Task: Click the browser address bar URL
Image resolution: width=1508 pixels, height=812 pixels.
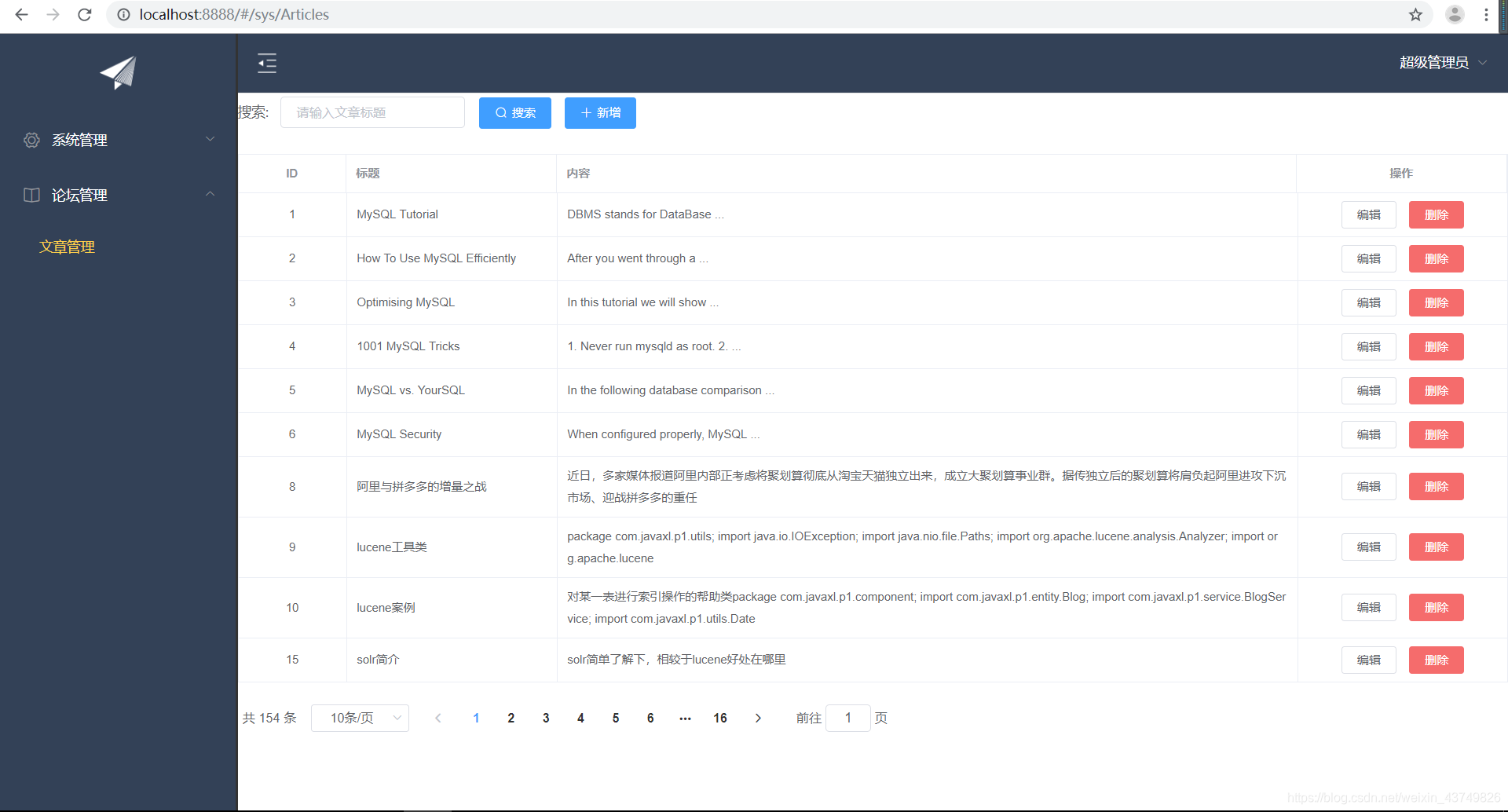Action: click(234, 14)
